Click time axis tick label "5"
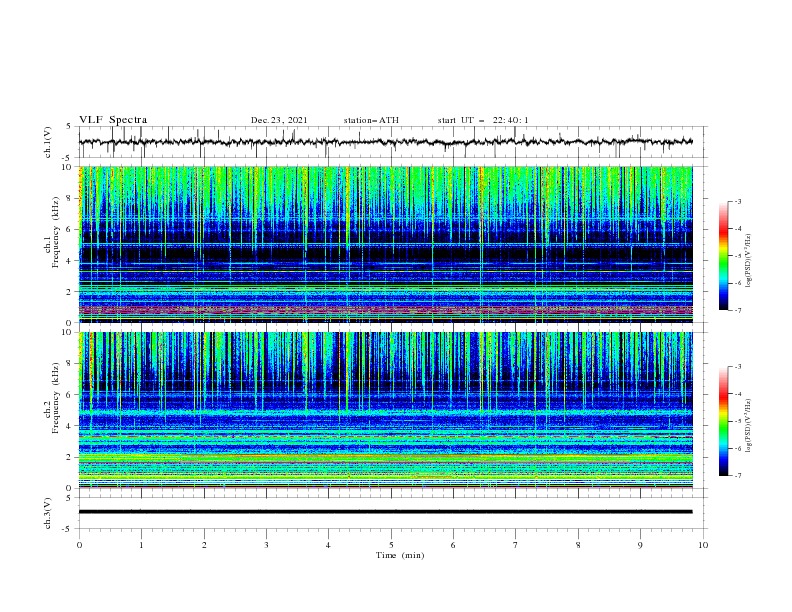Screen dimensions: 792x612 click(x=391, y=545)
